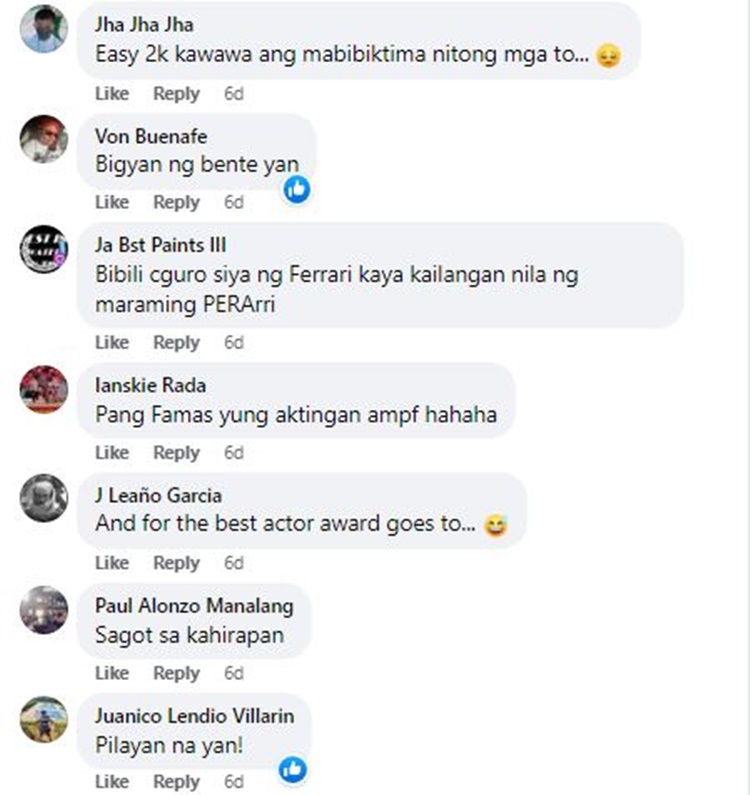Screen dimensions: 750x795
Task: Open Juanico Lendio Villarin's avatar
Action: (x=44, y=719)
